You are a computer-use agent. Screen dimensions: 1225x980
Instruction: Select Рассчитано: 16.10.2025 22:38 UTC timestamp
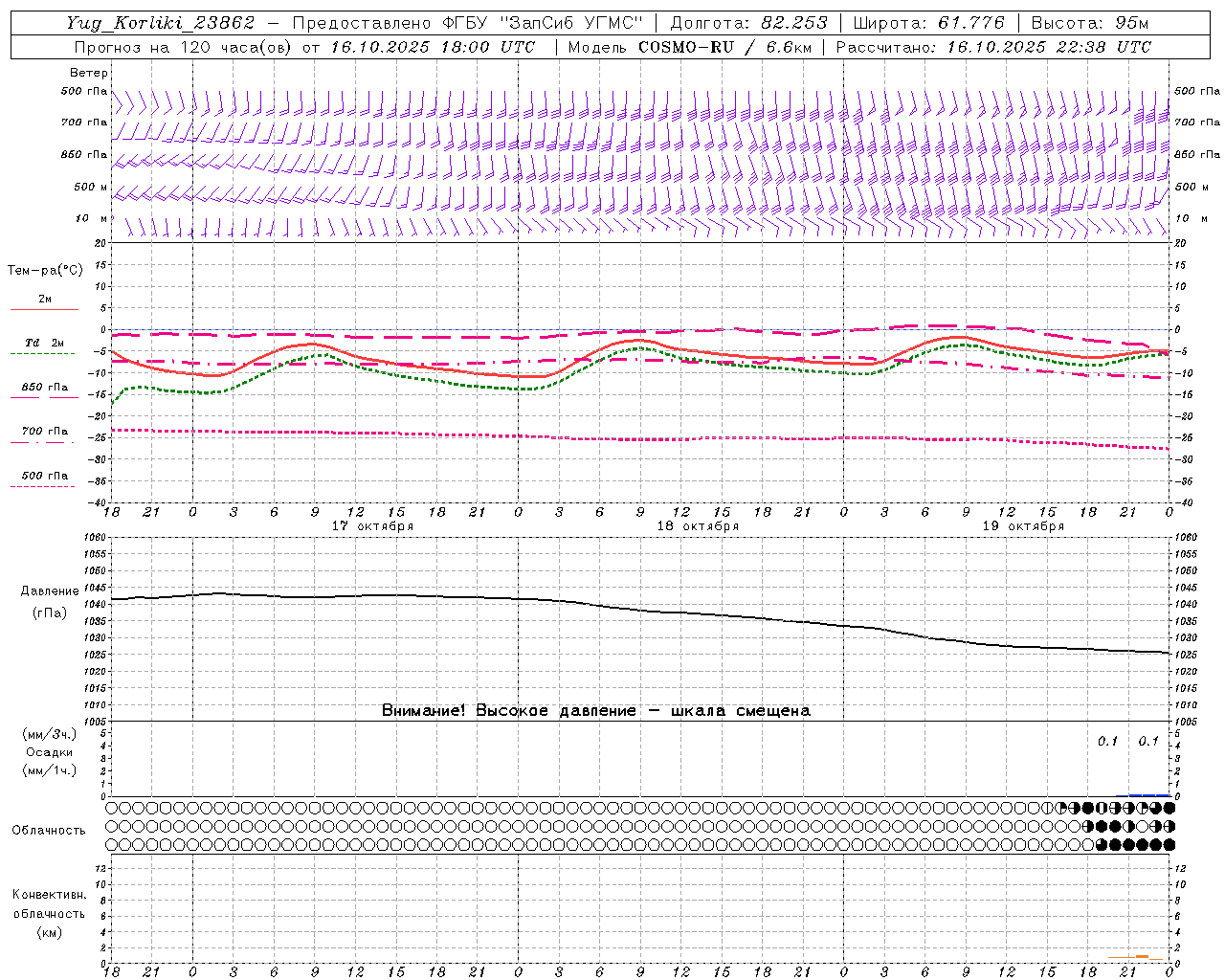click(993, 47)
